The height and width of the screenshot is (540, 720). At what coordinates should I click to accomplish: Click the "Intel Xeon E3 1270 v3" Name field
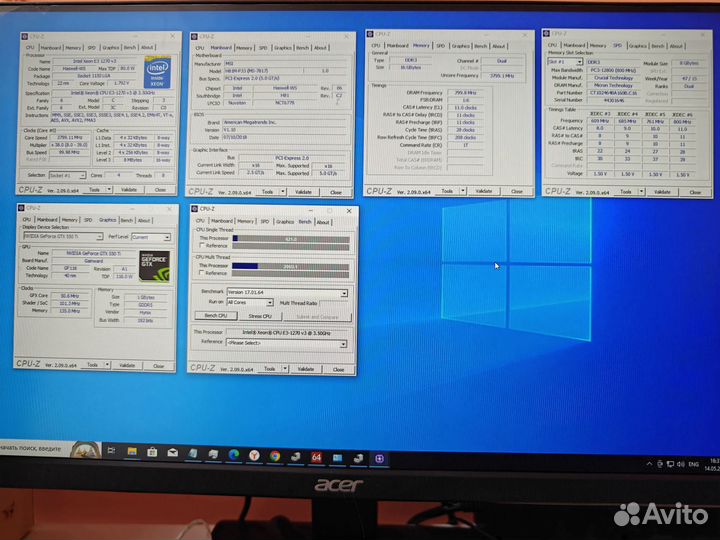point(95,61)
